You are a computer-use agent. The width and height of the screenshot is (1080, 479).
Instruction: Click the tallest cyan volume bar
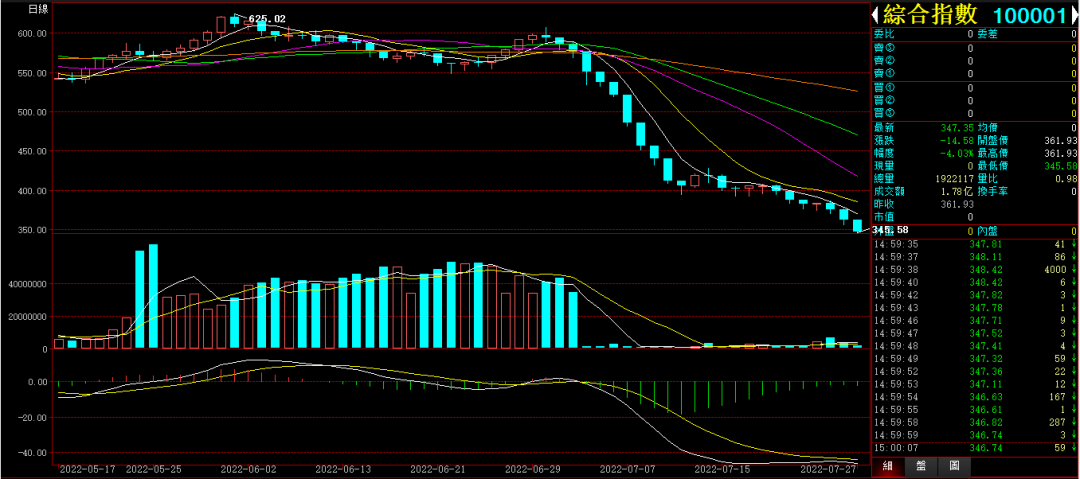coord(153,296)
